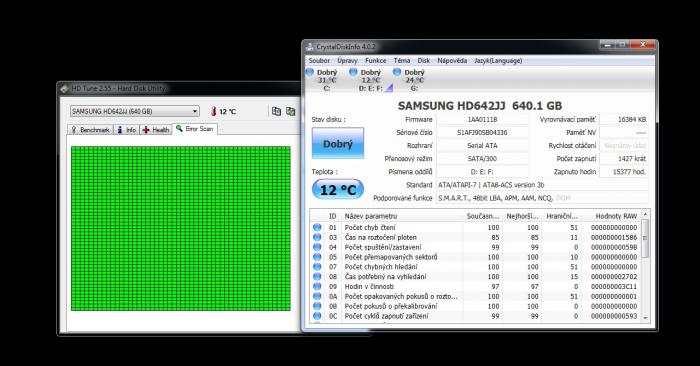The image size is (700, 366).
Task: Click the S.M.A.R.T. list scrollbar down arrow
Action: tap(645, 317)
